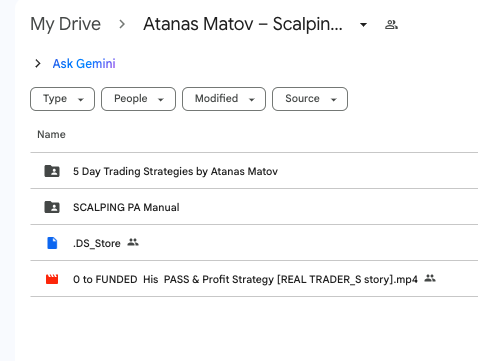Go back to My Drive breadcrumb

(x=66, y=24)
